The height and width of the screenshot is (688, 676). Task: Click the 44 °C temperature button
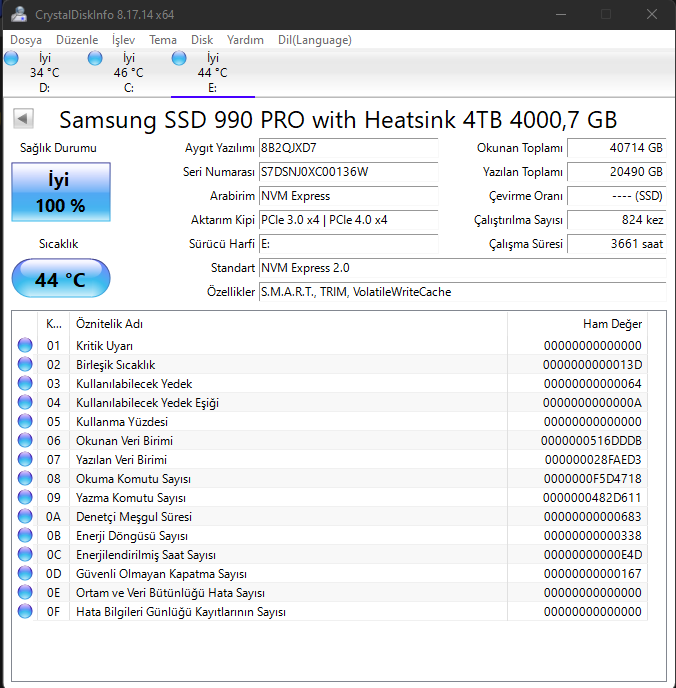pos(60,279)
